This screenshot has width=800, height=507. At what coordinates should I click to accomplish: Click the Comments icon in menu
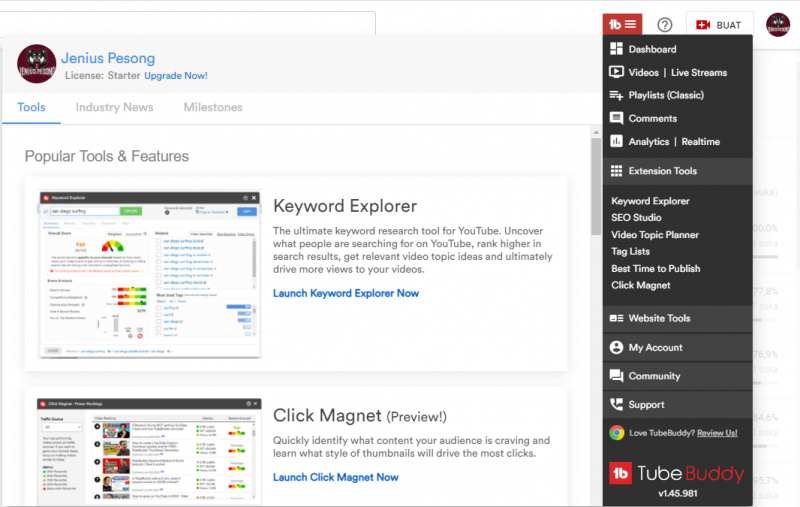617,118
